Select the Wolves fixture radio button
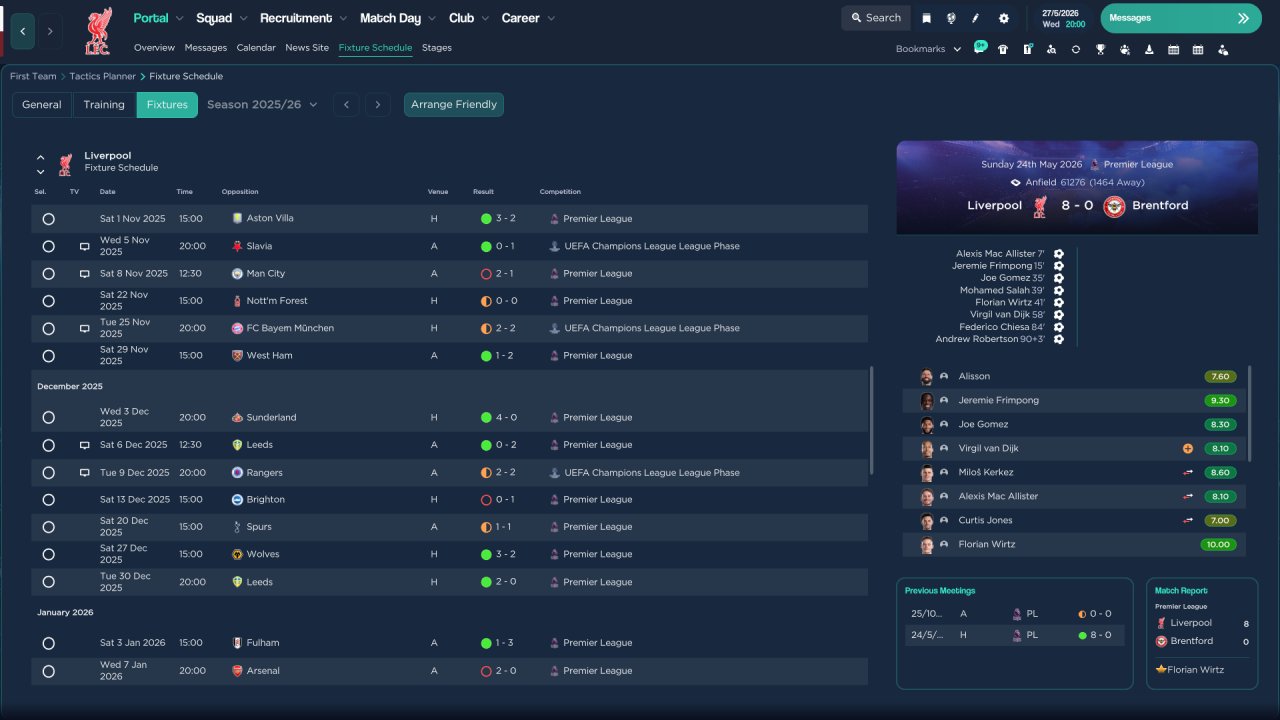The image size is (1280, 720). tap(48, 554)
